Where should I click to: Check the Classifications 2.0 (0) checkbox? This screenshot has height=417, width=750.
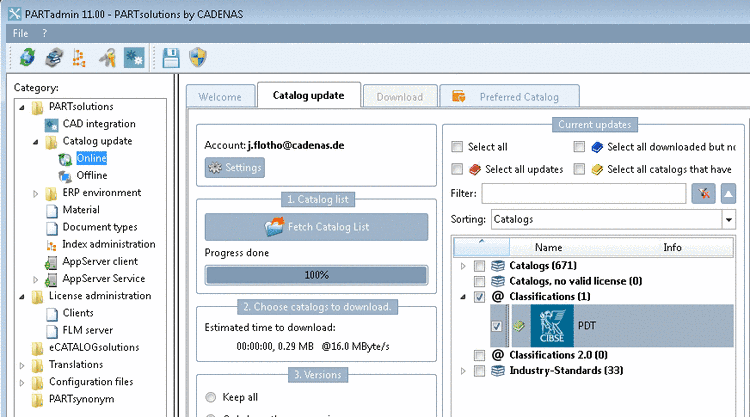tap(479, 355)
